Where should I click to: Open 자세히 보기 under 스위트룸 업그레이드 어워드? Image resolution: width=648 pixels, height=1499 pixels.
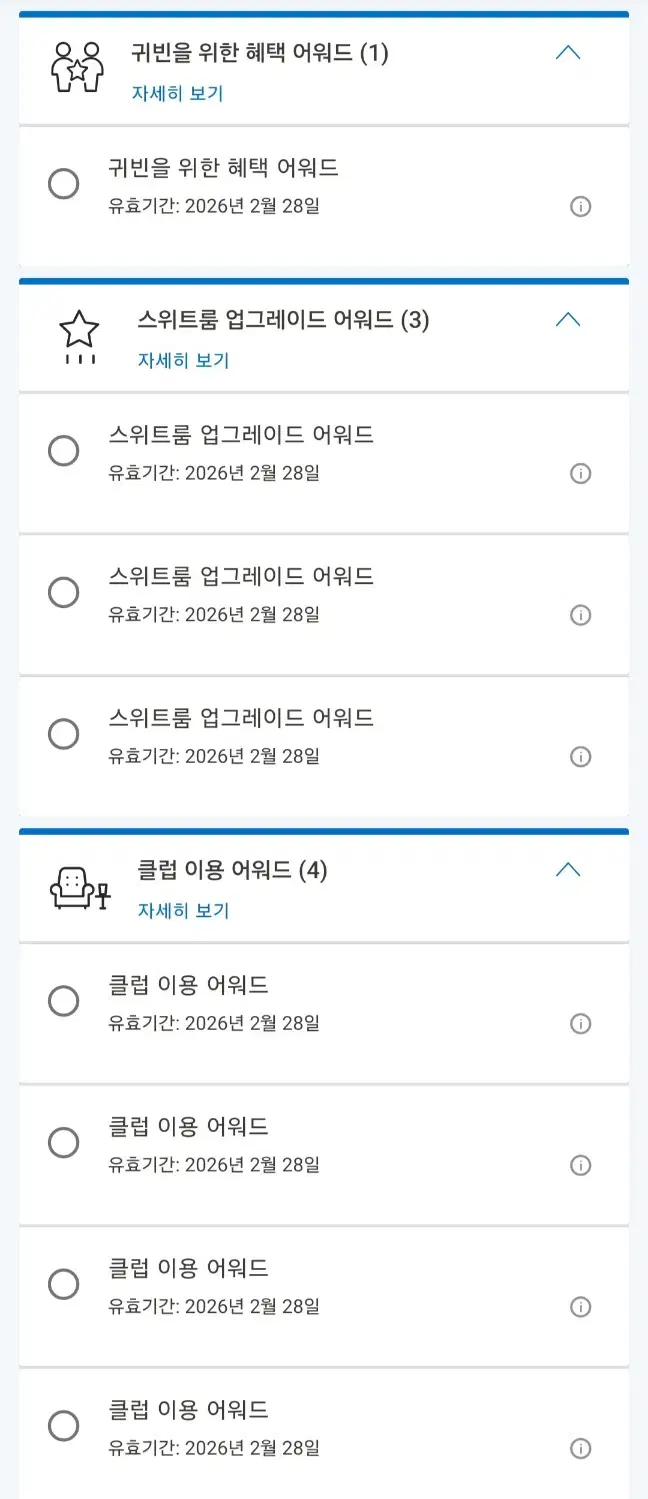184,361
